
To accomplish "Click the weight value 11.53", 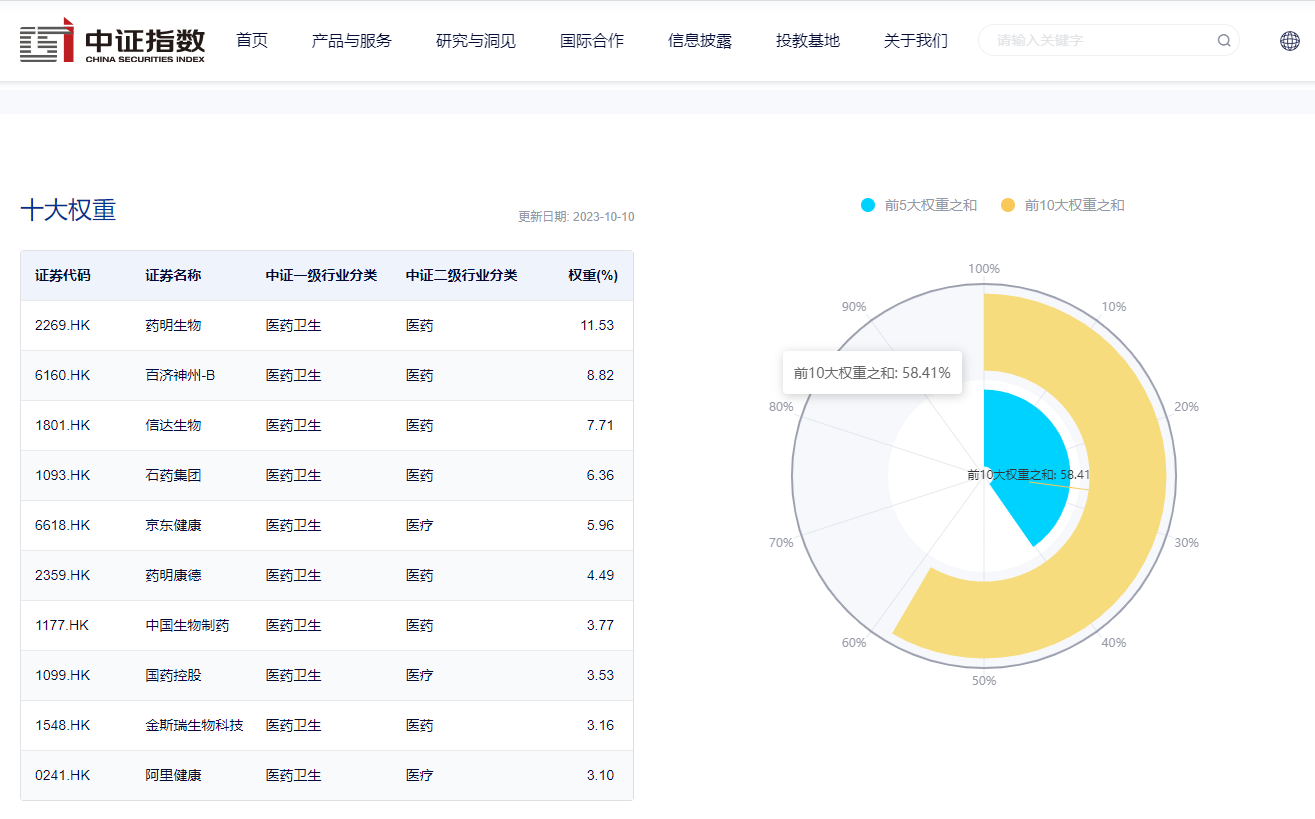I will point(597,325).
